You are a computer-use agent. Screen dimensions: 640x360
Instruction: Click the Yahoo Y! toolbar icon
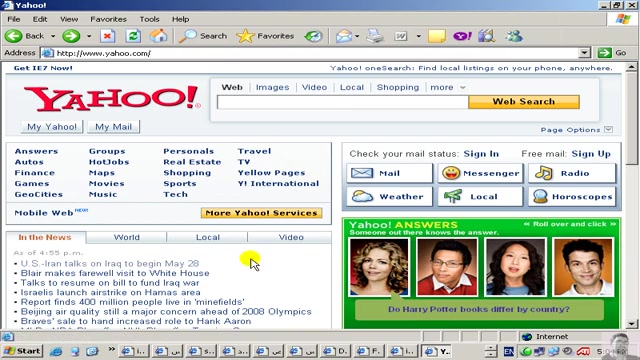pos(462,36)
